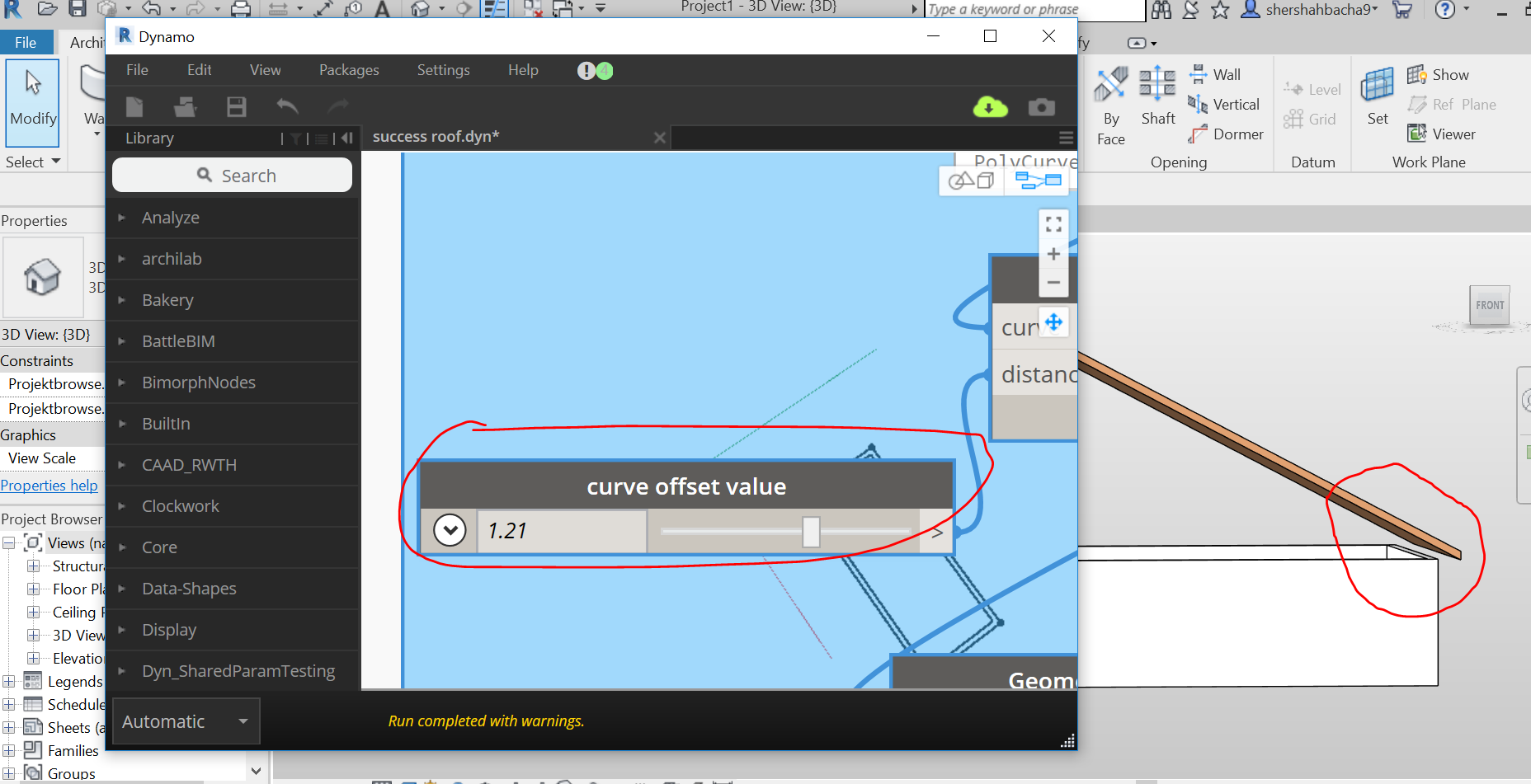This screenshot has width=1531, height=784.
Task: Click the Revit Default 3D View house icon
Action: (x=421, y=9)
